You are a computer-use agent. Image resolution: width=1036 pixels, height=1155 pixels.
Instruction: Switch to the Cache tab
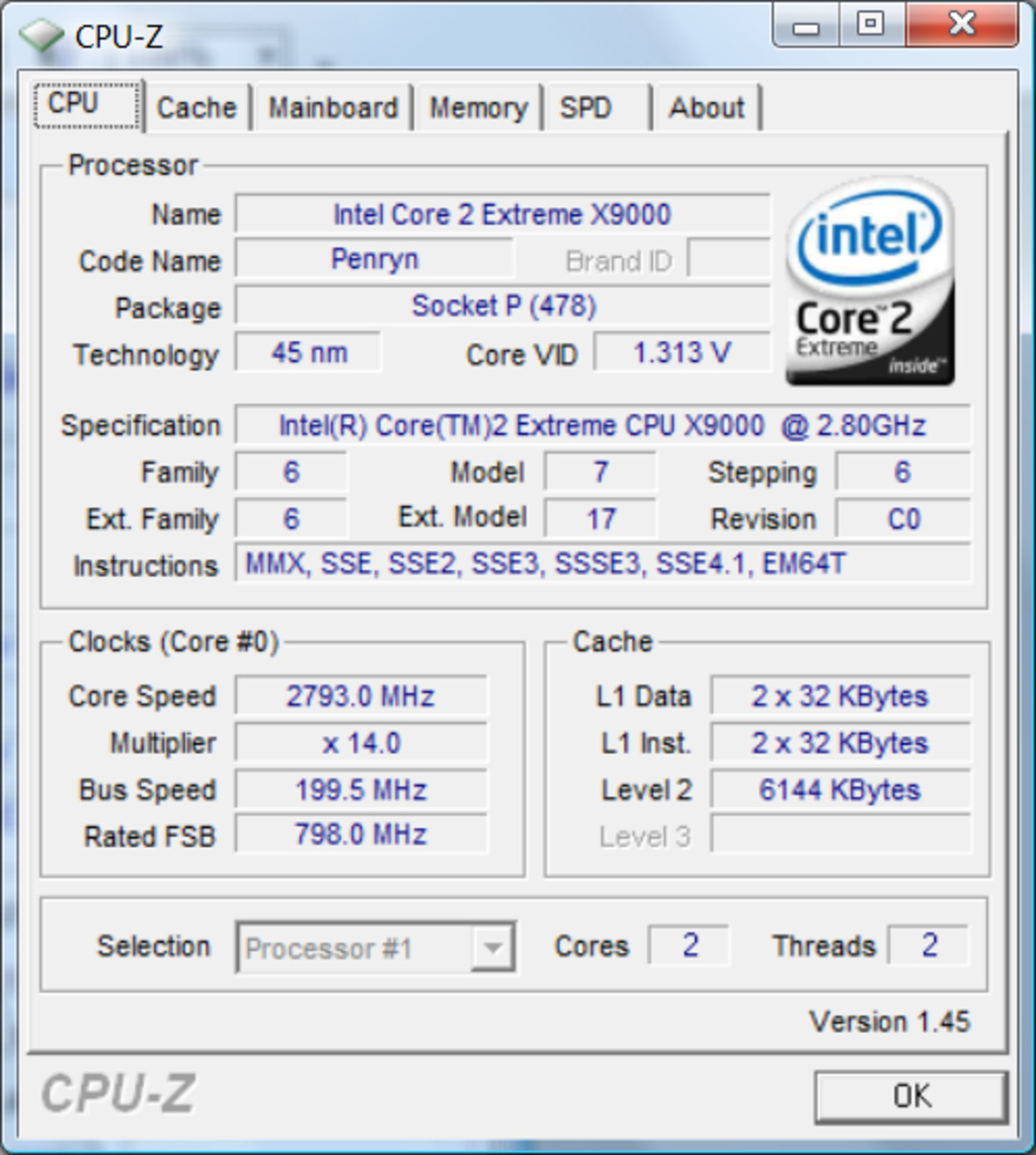point(196,109)
